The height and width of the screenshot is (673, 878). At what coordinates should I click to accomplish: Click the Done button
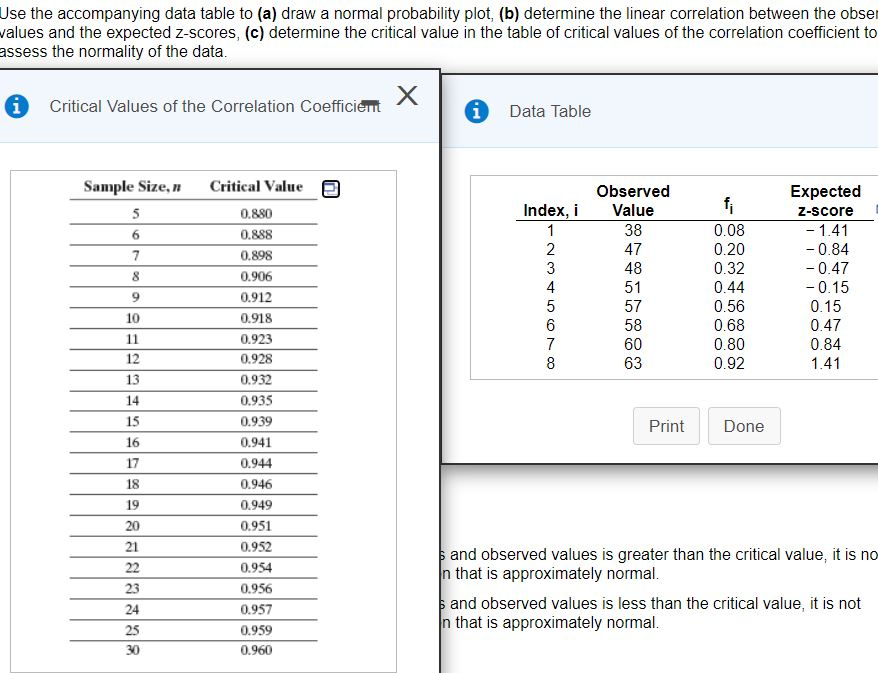pos(744,426)
